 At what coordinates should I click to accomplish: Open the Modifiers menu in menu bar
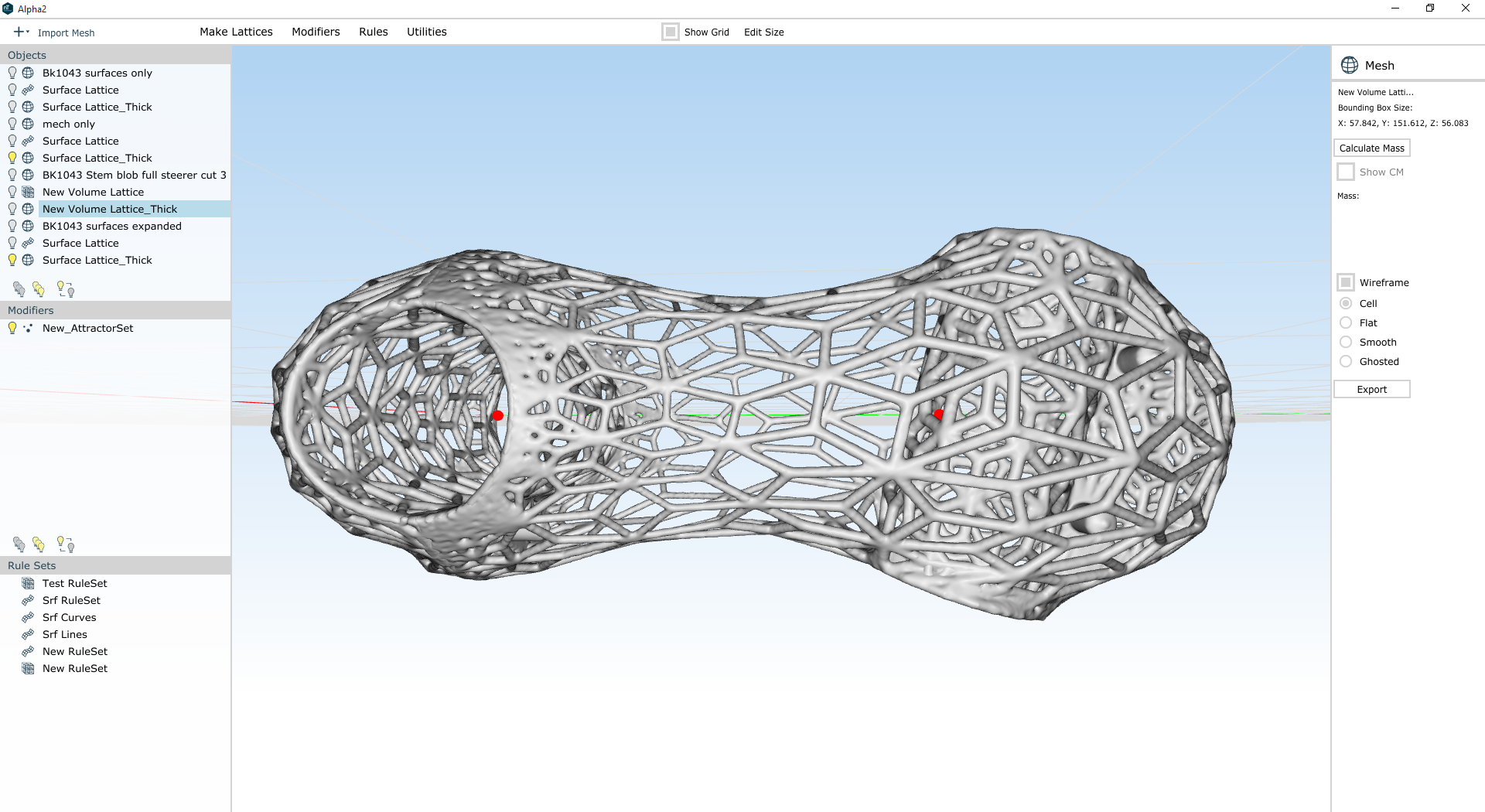click(316, 32)
